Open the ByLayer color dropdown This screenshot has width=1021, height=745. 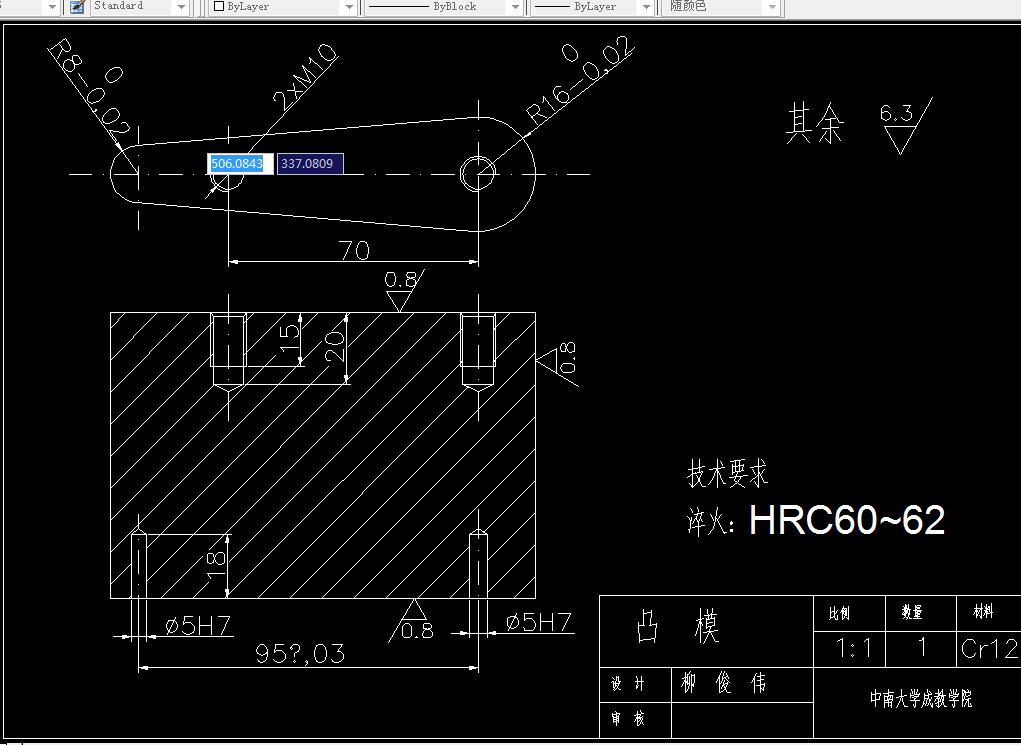(349, 7)
